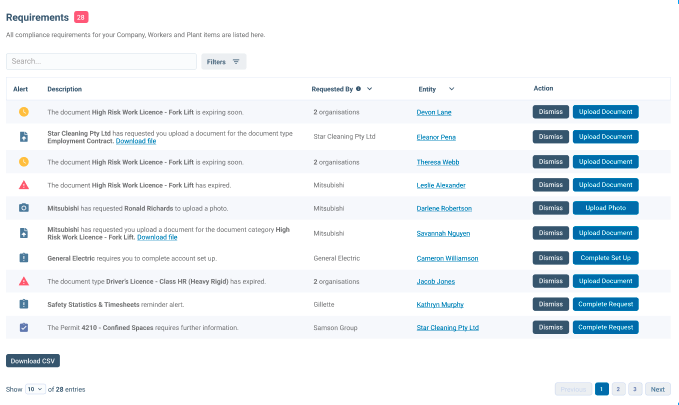
Task: Click General Electric in Requested By column
Action: (337, 258)
